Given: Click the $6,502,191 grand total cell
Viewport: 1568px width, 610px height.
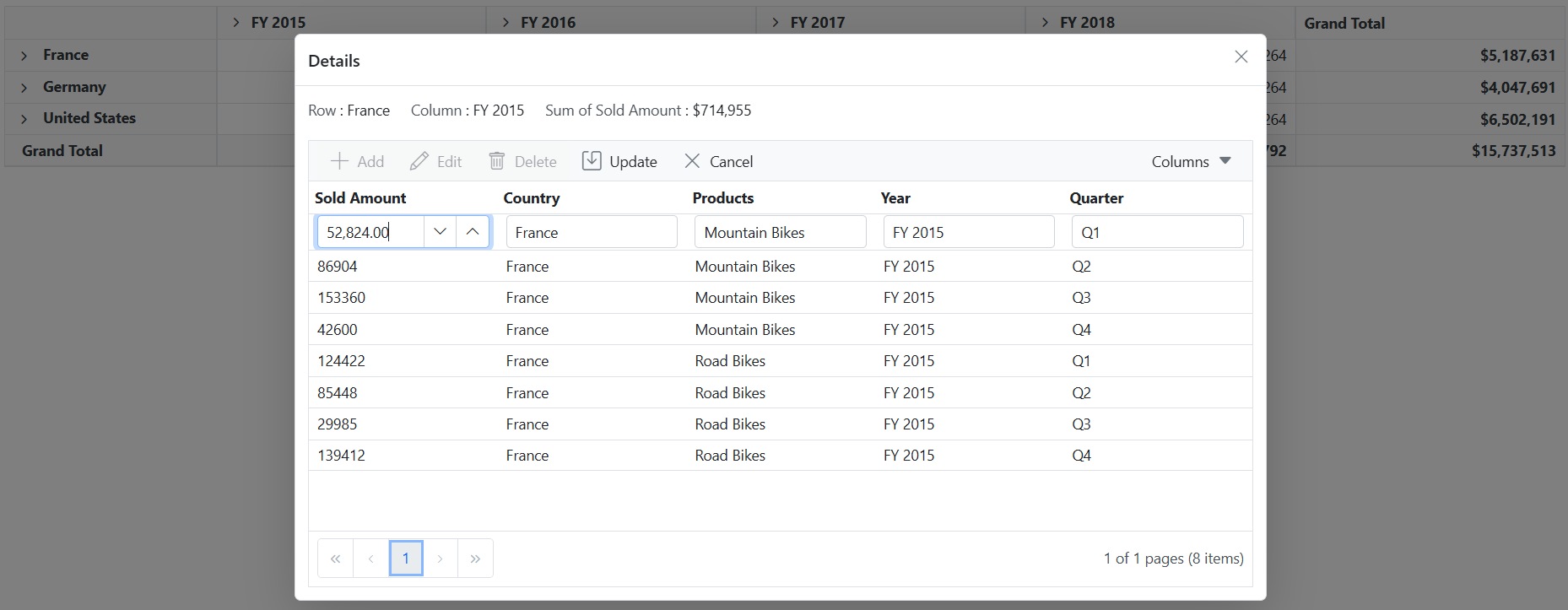Looking at the screenshot, I should click(1430, 119).
